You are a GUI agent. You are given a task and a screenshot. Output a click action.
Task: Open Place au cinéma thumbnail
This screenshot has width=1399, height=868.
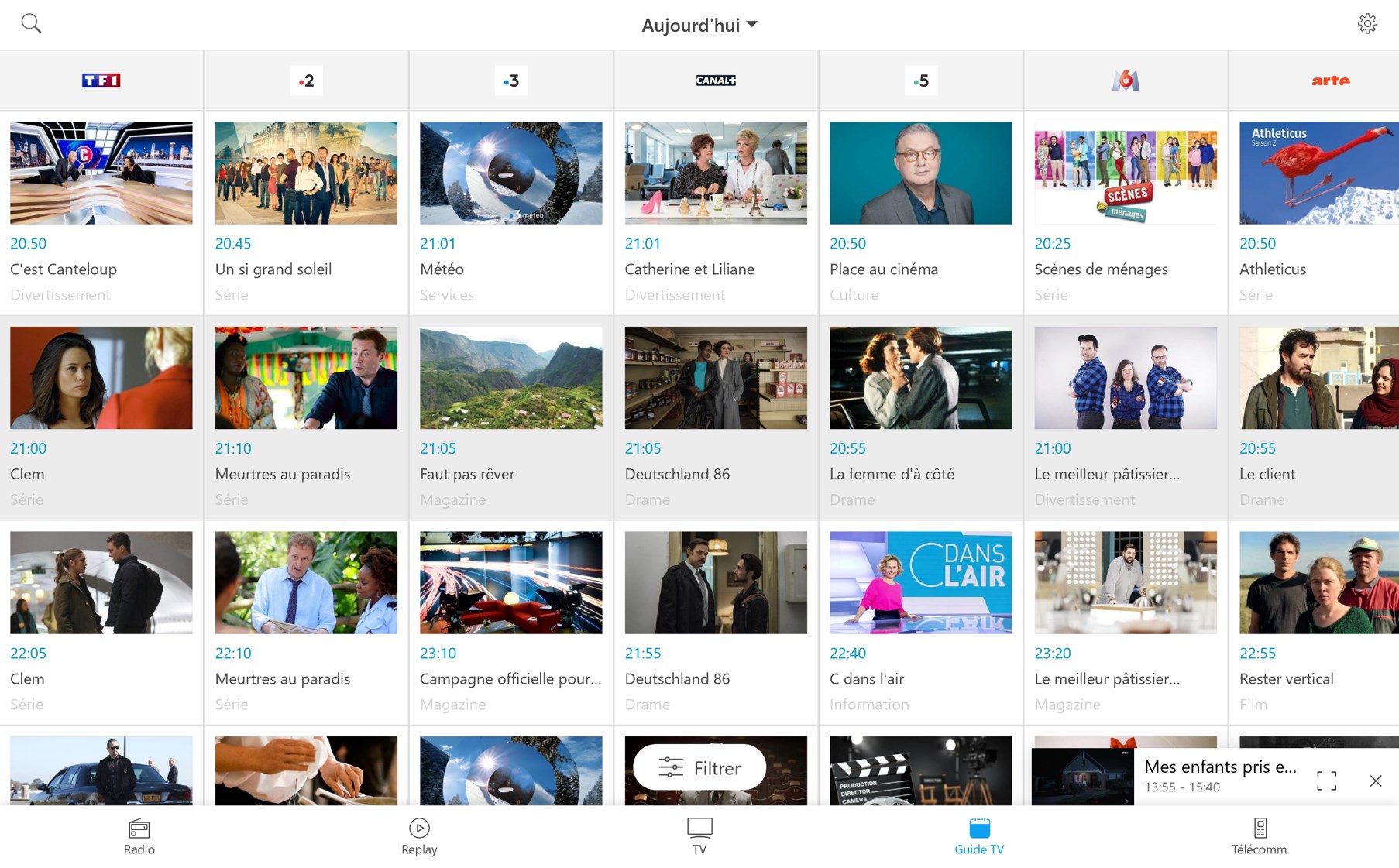[921, 173]
